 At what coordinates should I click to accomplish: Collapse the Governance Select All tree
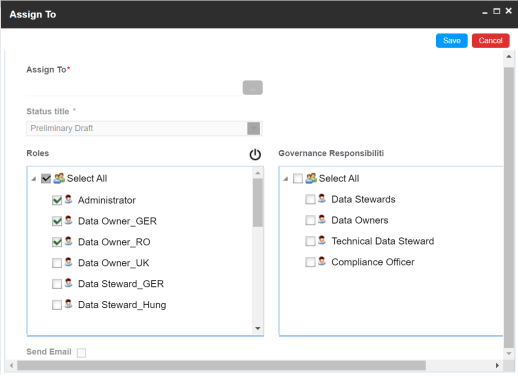coord(286,179)
